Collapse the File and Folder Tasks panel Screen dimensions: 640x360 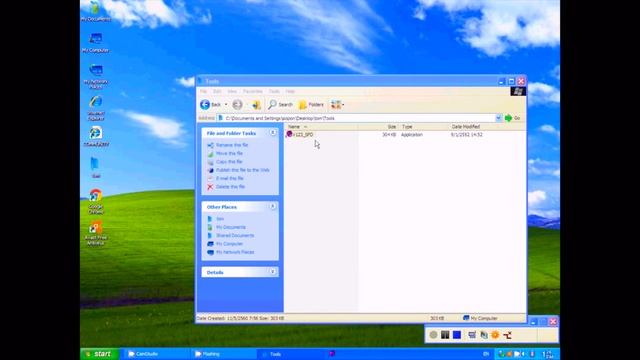(273, 133)
